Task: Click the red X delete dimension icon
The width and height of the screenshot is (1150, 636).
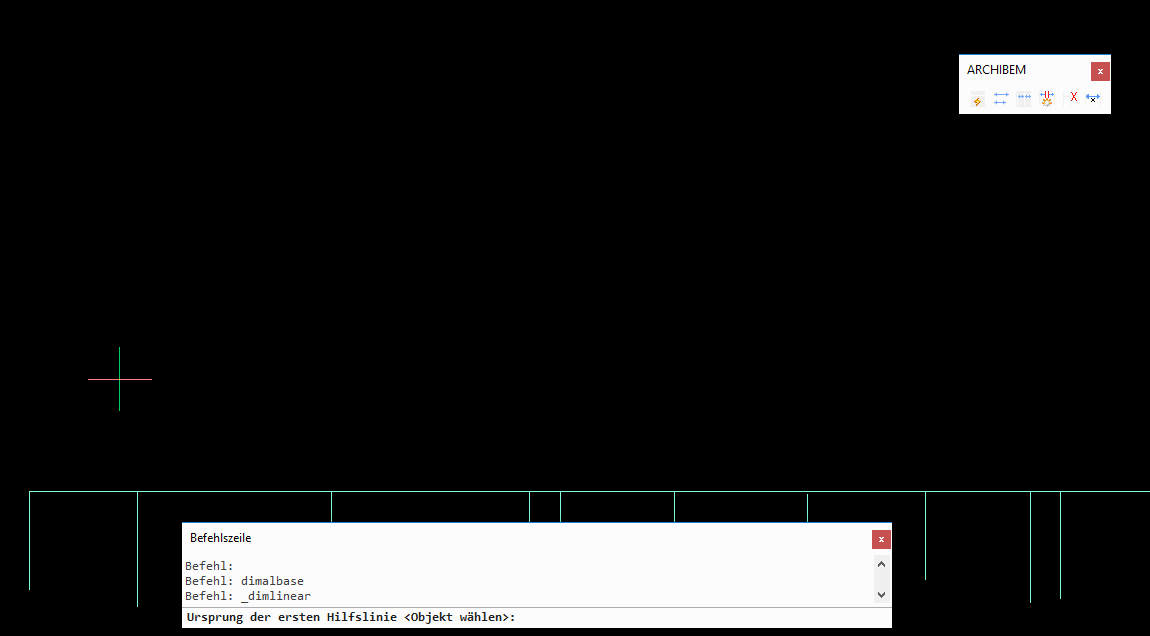Action: 1074,97
